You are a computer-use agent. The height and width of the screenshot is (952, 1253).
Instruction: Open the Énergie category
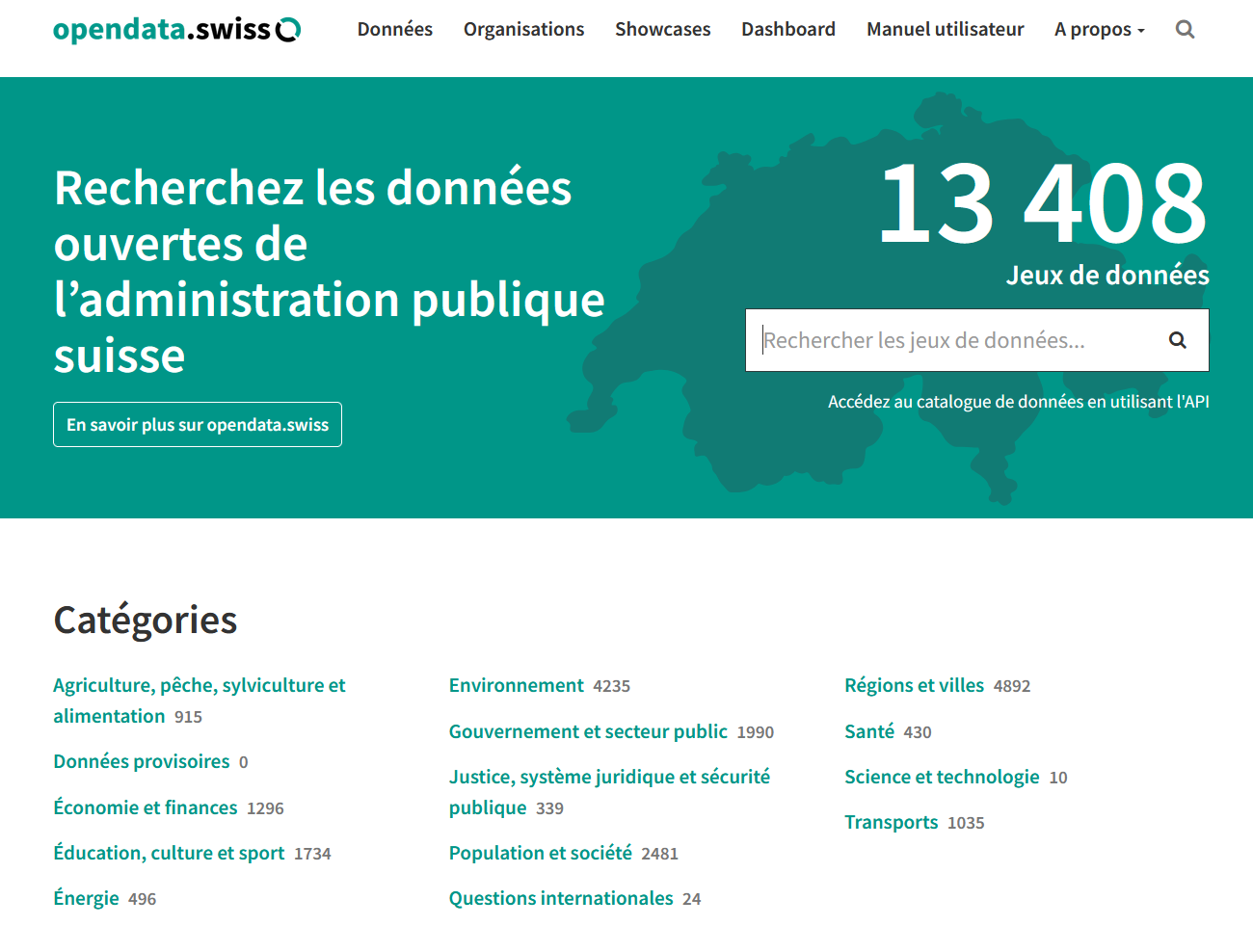click(87, 898)
